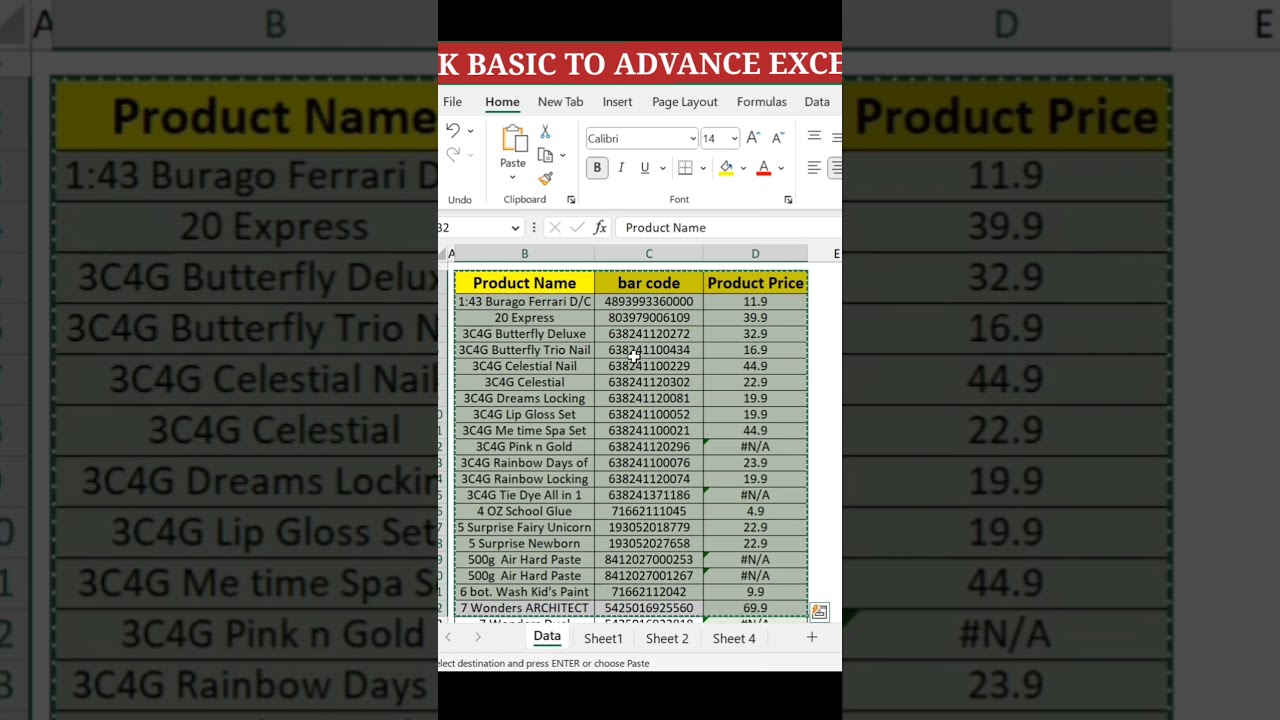The width and height of the screenshot is (1280, 720).
Task: Open the Page Layout ribbon tab
Action: (685, 102)
